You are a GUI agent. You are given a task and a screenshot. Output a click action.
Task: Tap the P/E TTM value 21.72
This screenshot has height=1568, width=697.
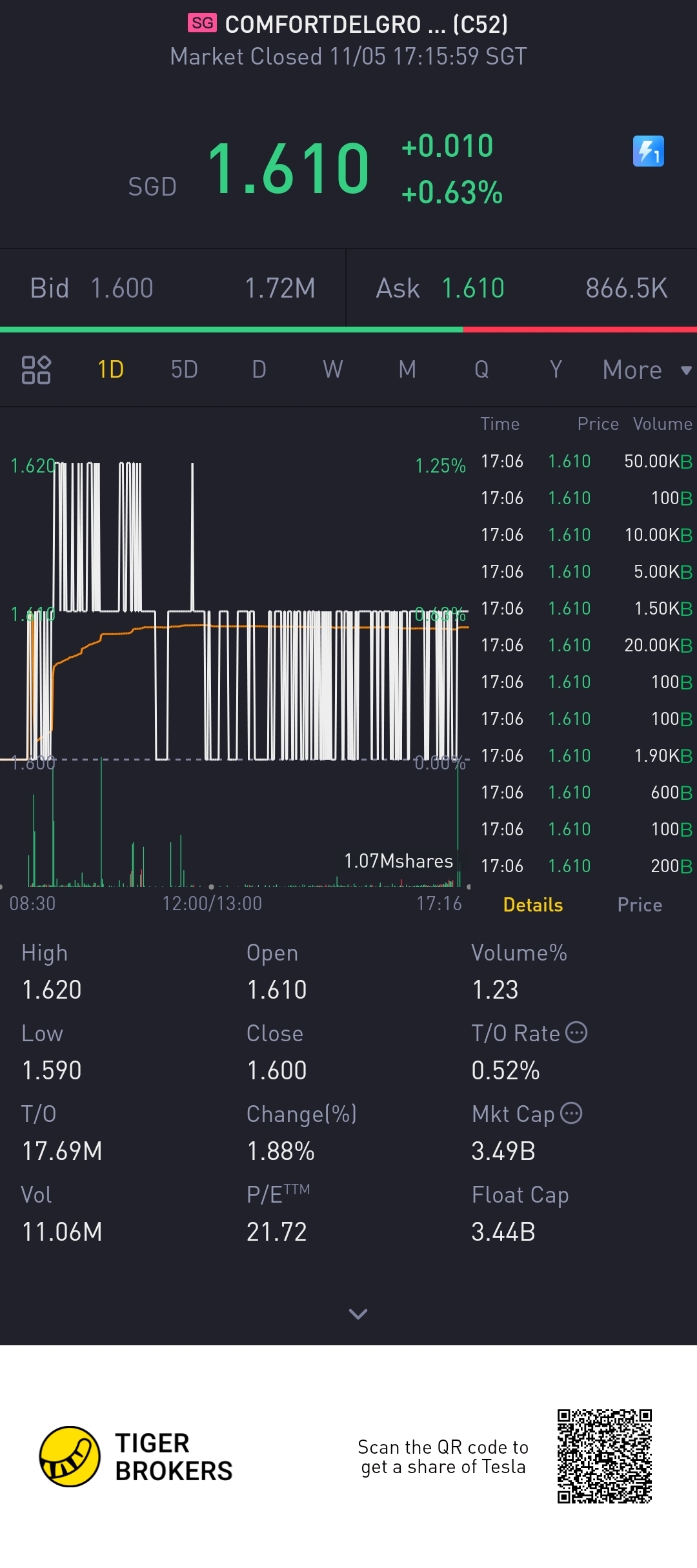pyautogui.click(x=277, y=1232)
